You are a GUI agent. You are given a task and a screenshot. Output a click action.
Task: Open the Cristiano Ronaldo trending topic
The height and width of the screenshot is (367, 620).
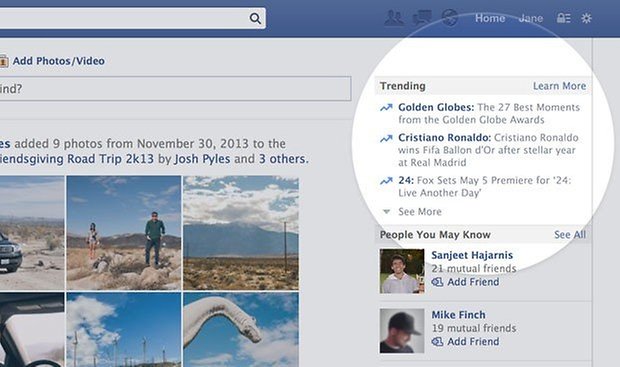point(444,138)
